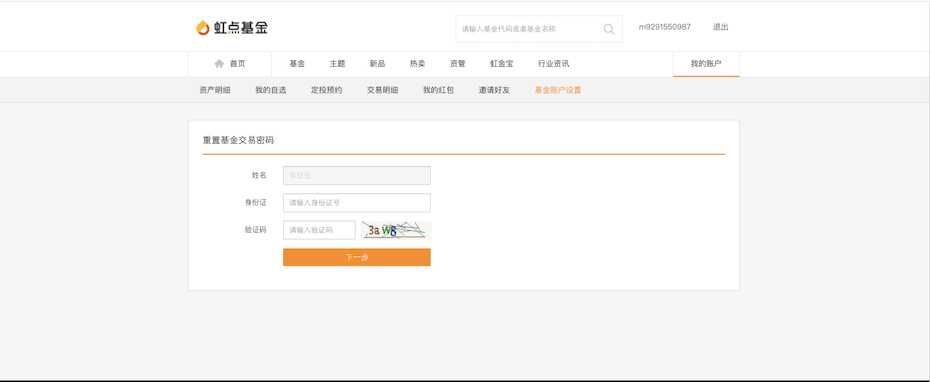Focus the fund code search box

[539, 29]
